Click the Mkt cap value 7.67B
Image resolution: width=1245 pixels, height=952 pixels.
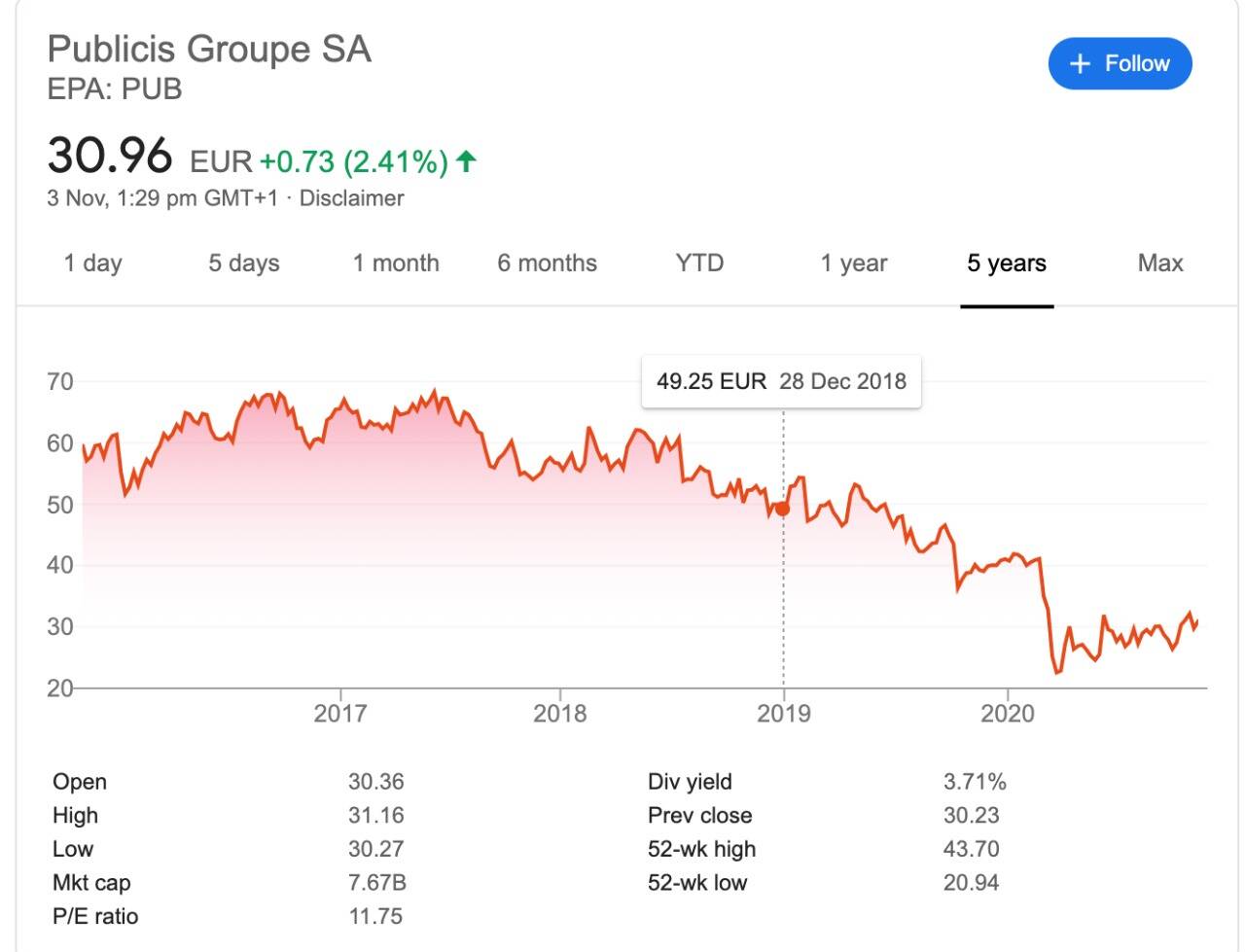click(x=376, y=883)
